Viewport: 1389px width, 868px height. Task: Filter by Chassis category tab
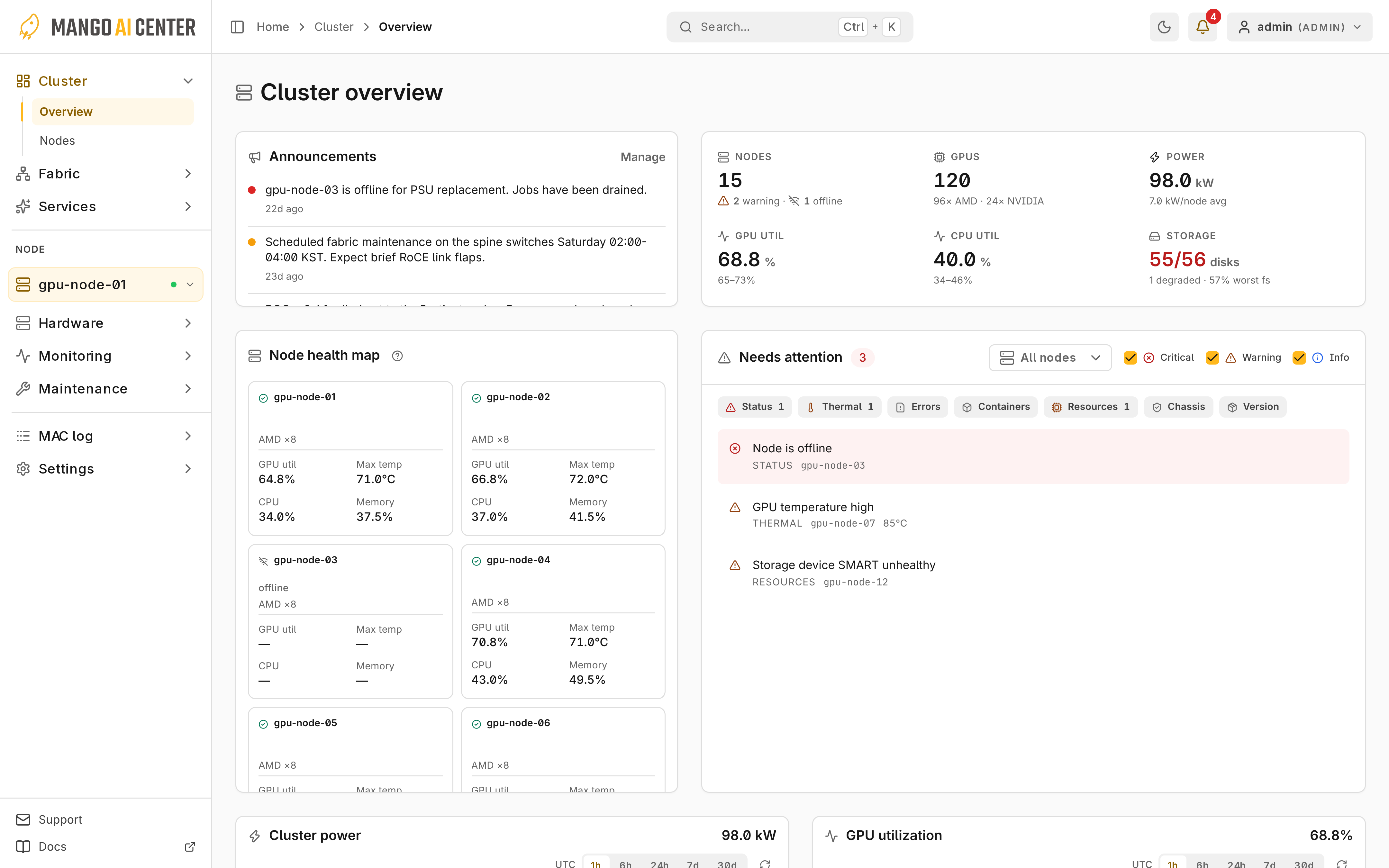[x=1178, y=407]
